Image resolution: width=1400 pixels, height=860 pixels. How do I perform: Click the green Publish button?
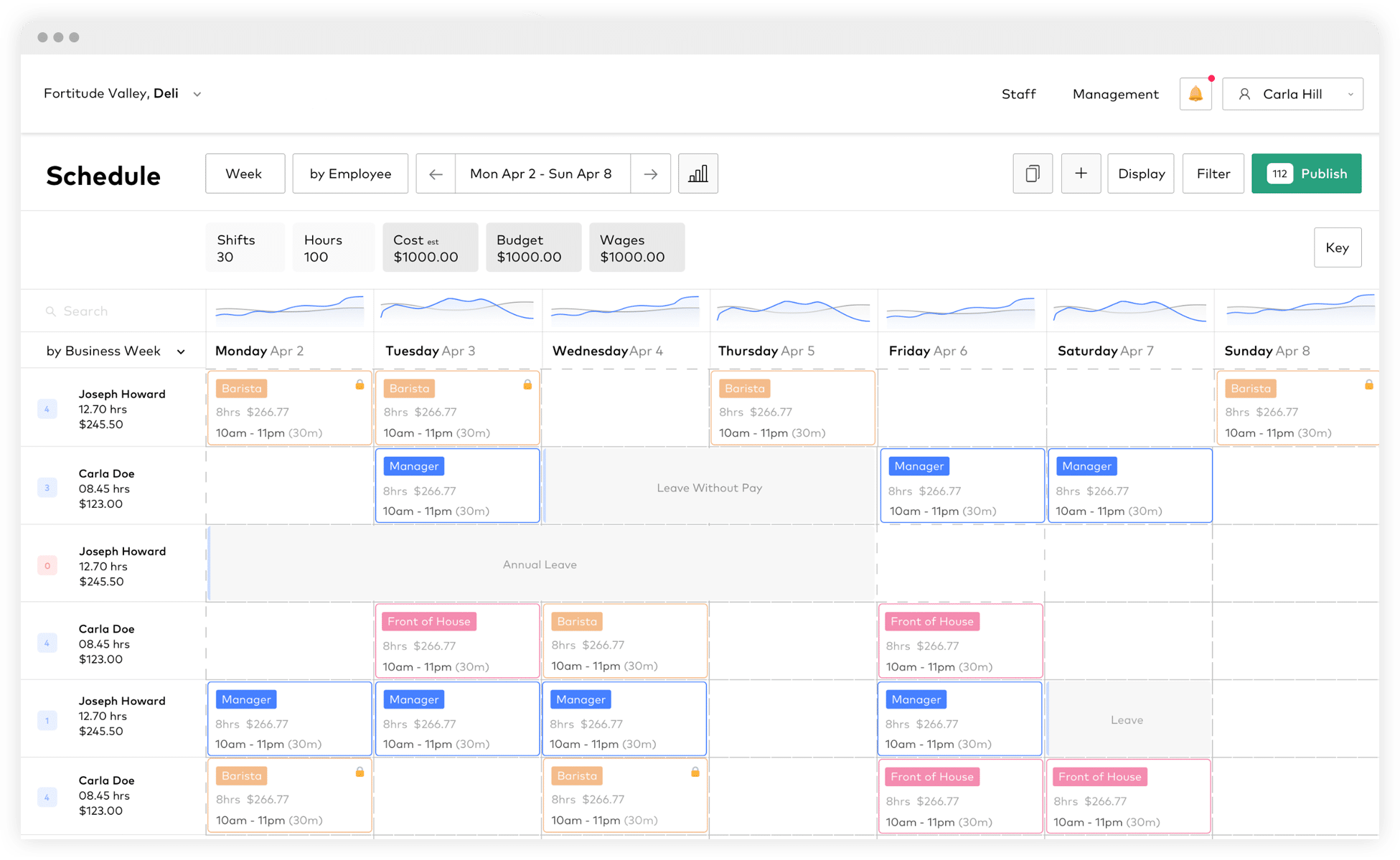[1306, 174]
